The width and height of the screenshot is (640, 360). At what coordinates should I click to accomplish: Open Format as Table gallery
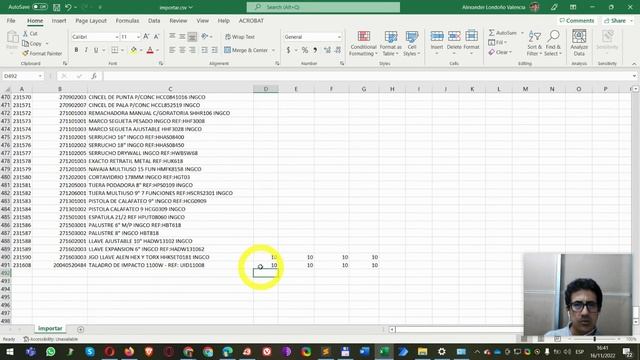click(x=391, y=43)
